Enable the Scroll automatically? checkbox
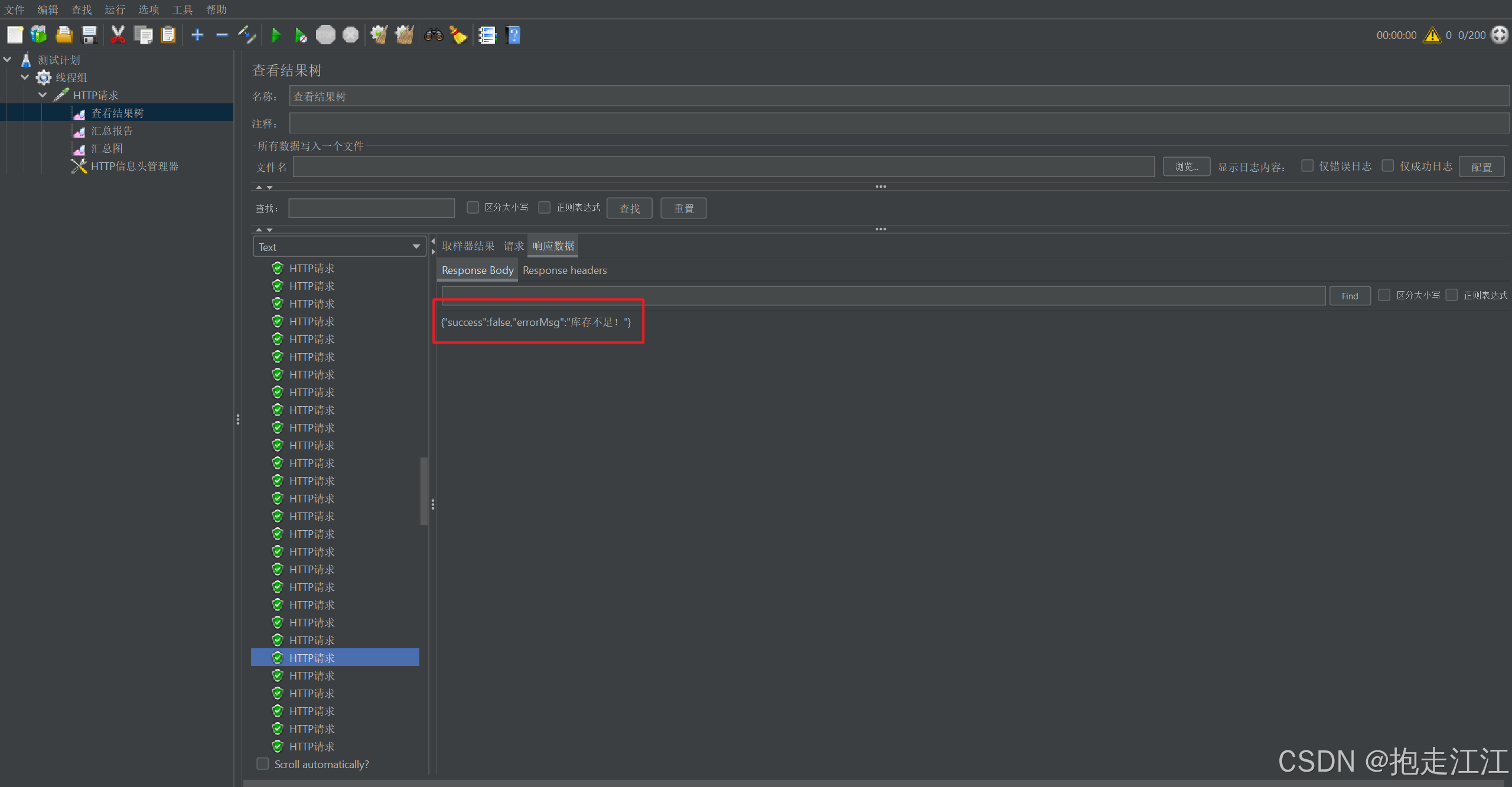 (x=263, y=763)
